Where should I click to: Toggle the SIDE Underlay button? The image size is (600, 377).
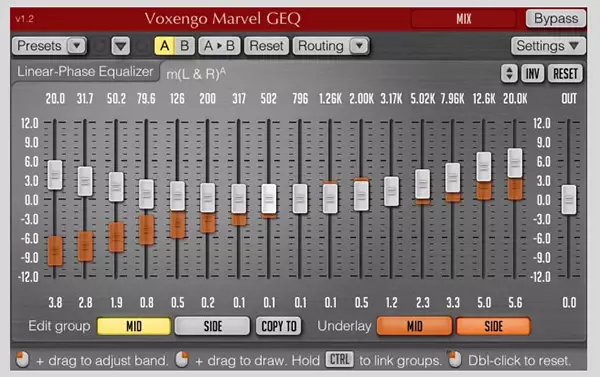pos(493,326)
